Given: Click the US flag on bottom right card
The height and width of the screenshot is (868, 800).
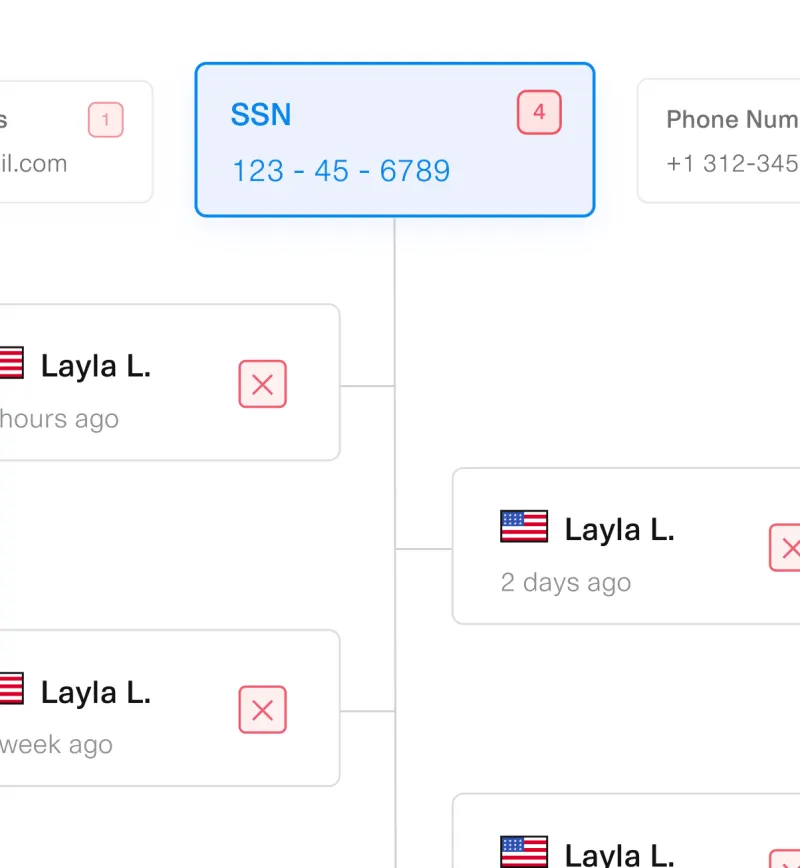Looking at the screenshot, I should tap(524, 851).
